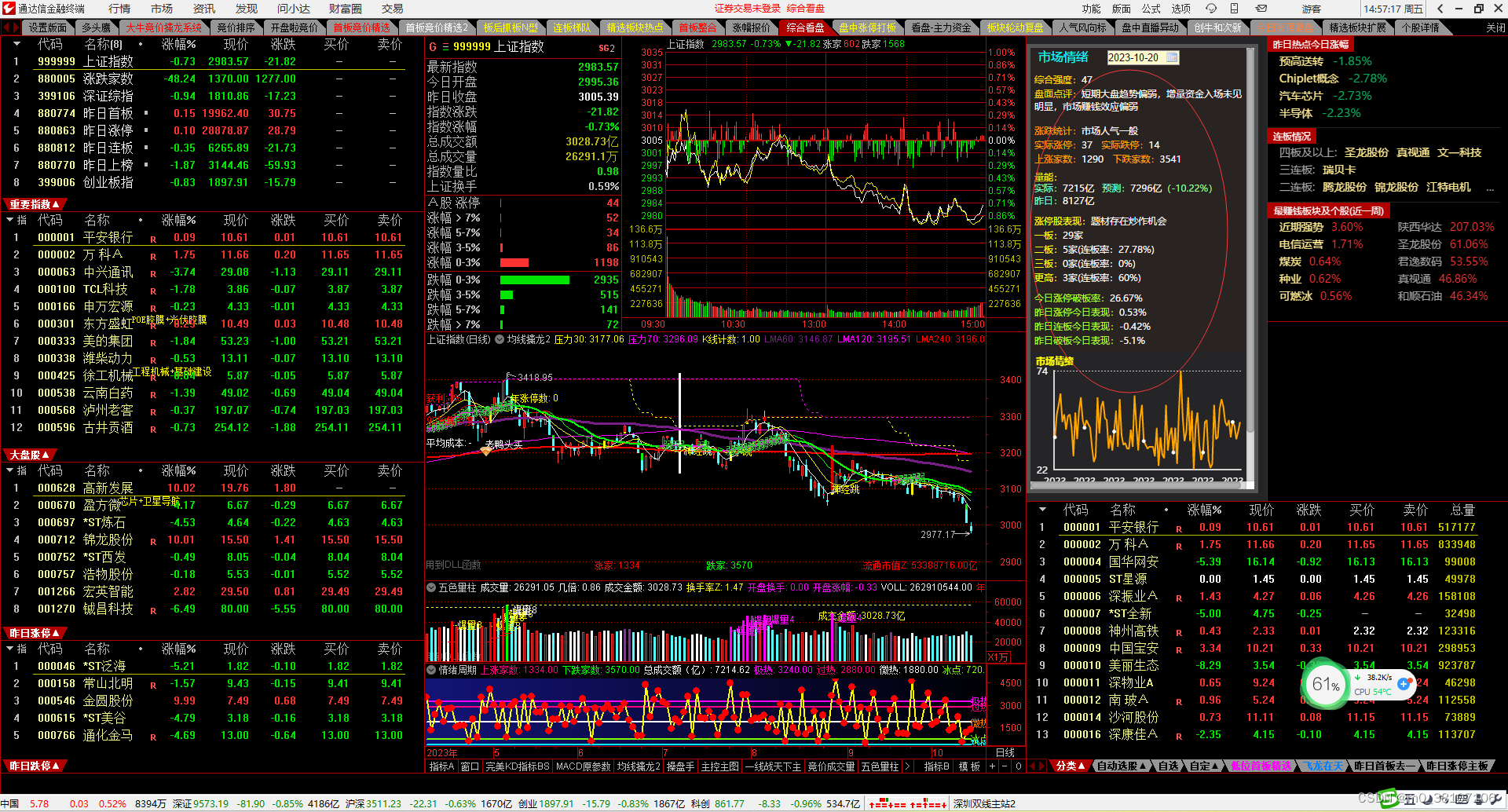Image resolution: width=1508 pixels, height=812 pixels.
Task: Click the red-green market breadth icon in status bar
Action: pos(907,804)
